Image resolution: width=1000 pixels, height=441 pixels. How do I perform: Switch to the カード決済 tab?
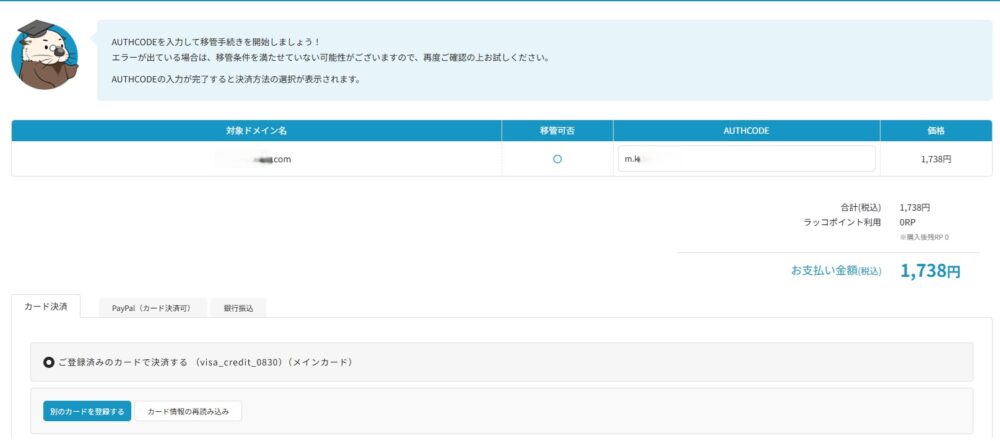(x=46, y=307)
